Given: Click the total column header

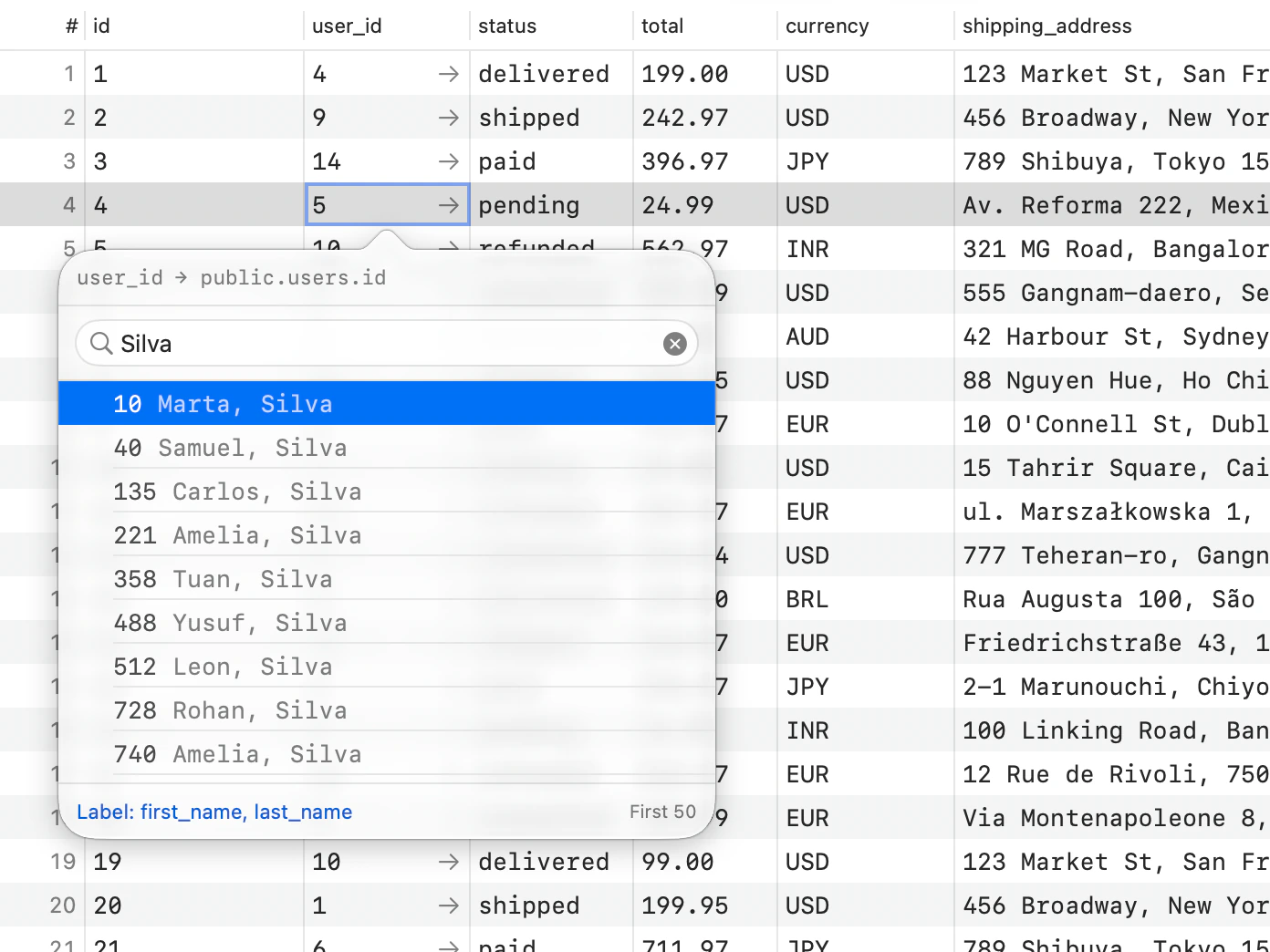Looking at the screenshot, I should [x=705, y=26].
